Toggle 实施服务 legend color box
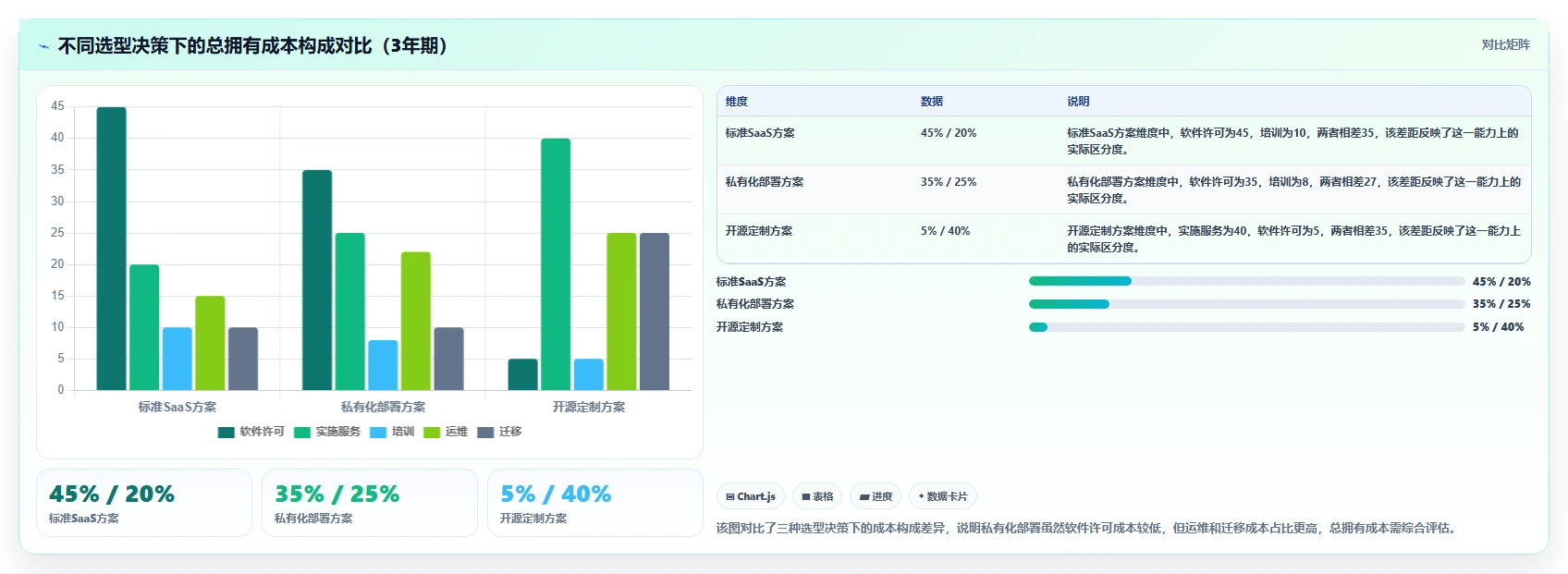1568x574 pixels. coord(302,433)
